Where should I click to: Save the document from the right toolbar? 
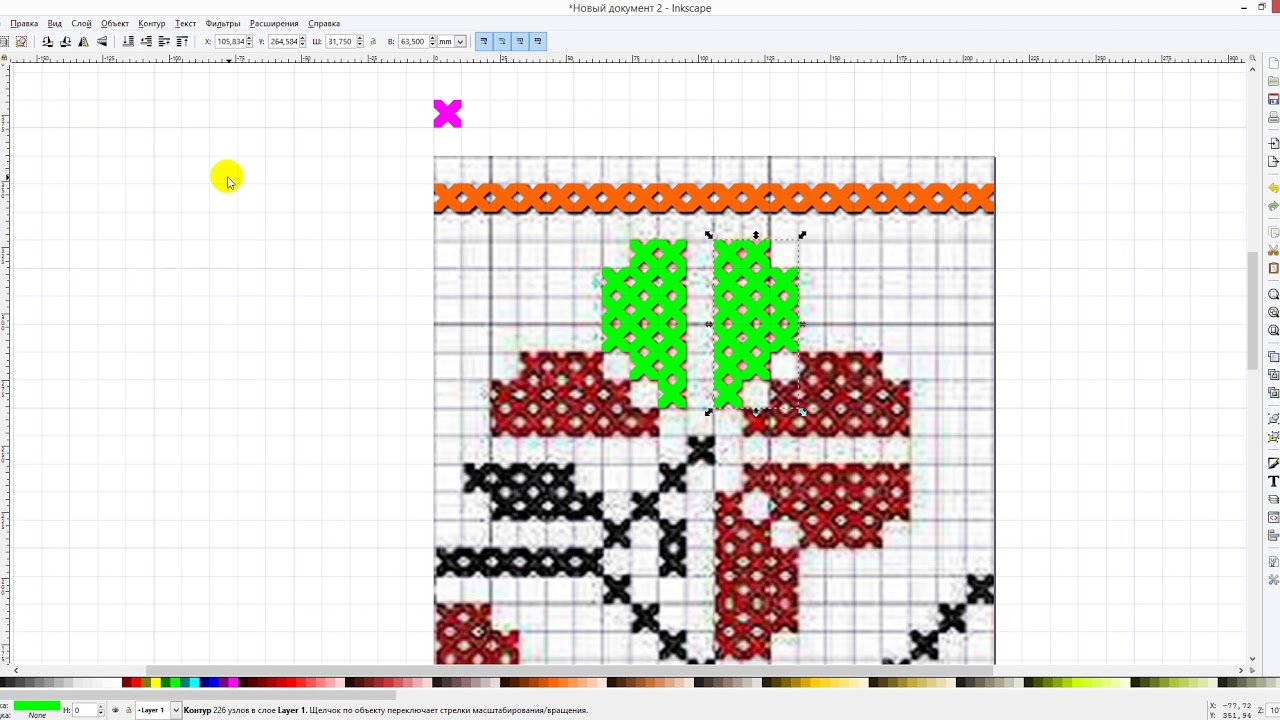coord(1273,99)
